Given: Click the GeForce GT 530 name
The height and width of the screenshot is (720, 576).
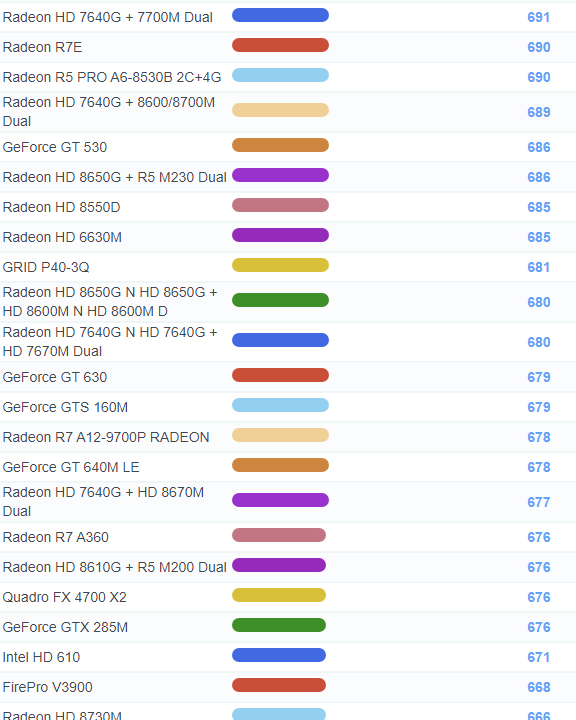Looking at the screenshot, I should [55, 147].
